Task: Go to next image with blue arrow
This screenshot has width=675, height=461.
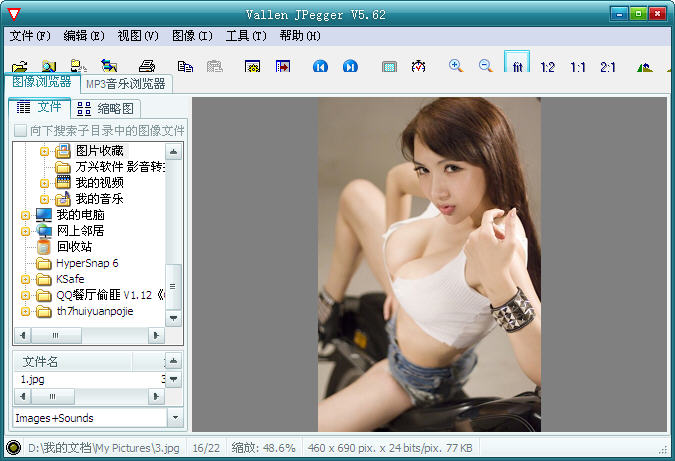Action: point(350,66)
